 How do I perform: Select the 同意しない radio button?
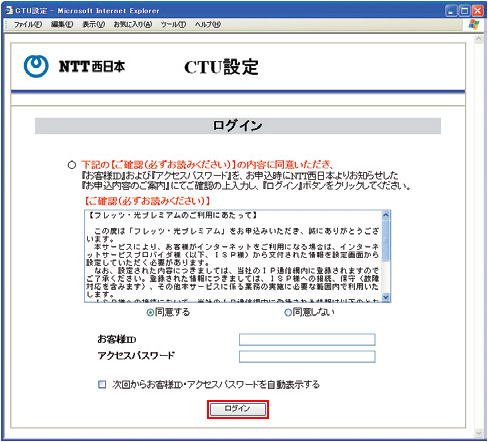288,313
